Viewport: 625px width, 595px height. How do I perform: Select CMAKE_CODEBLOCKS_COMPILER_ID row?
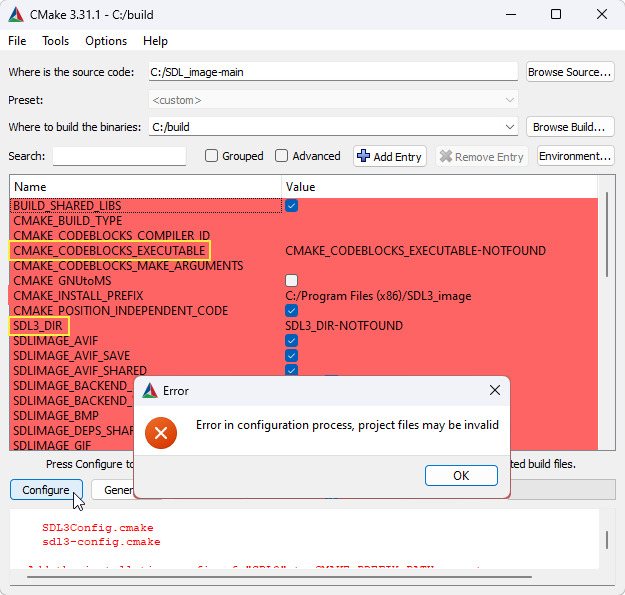[x=304, y=236]
